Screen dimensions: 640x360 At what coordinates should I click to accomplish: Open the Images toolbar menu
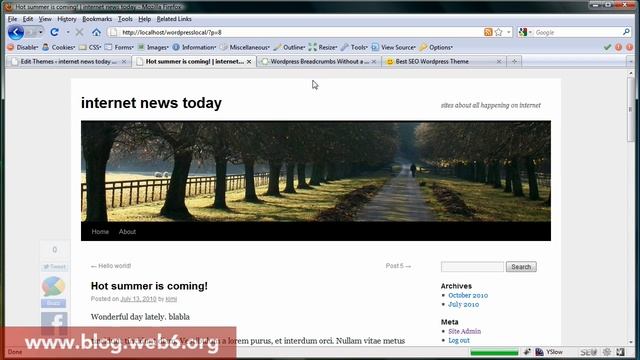coord(153,47)
